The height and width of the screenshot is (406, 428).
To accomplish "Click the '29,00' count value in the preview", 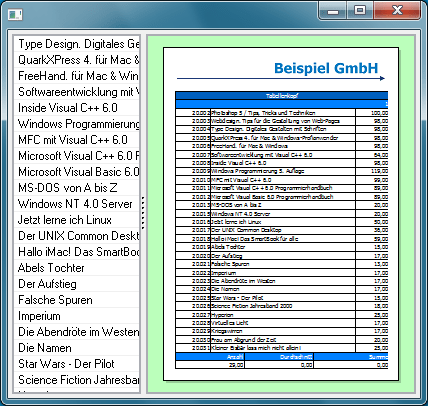I will click(210, 365).
